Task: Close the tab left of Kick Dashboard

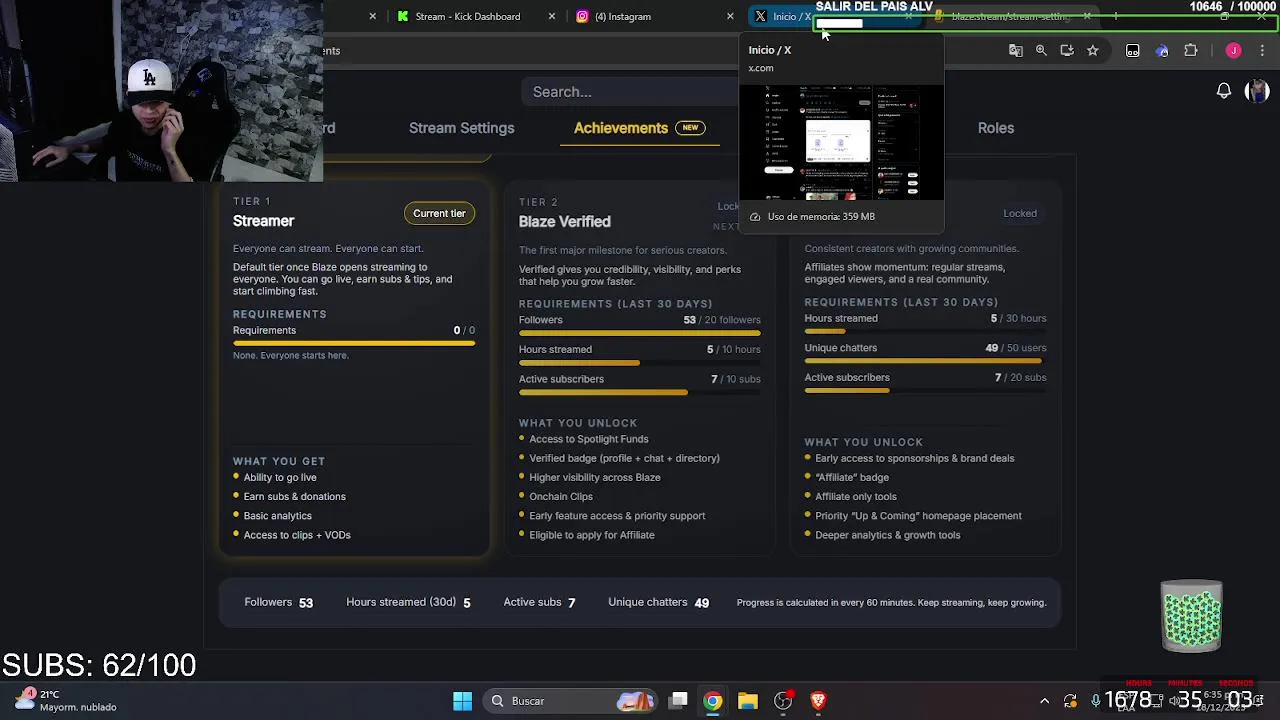Action: pos(372,16)
